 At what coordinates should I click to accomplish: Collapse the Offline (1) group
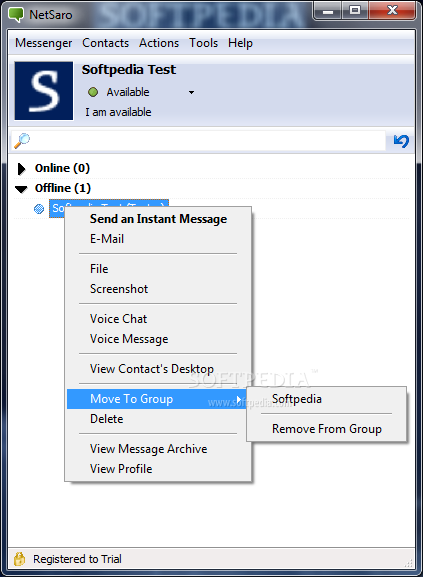coord(21,189)
